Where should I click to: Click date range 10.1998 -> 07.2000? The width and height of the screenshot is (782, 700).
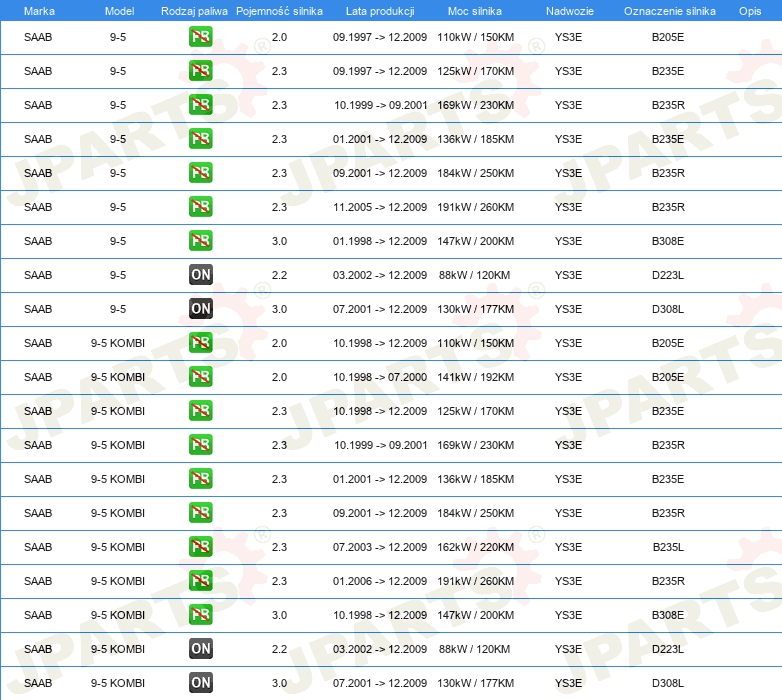click(380, 377)
